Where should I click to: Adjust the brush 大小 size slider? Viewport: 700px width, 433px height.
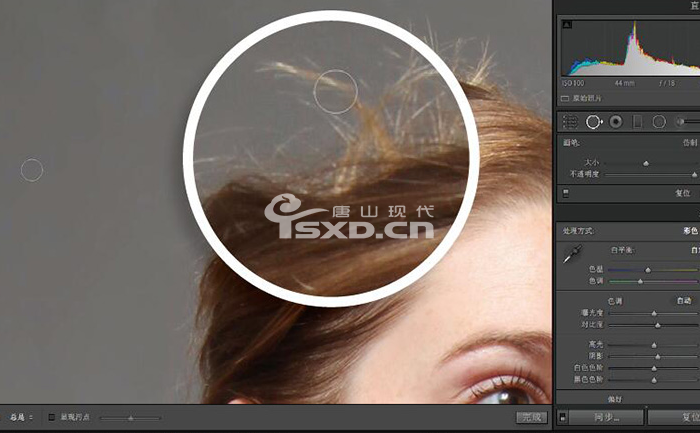coord(652,163)
